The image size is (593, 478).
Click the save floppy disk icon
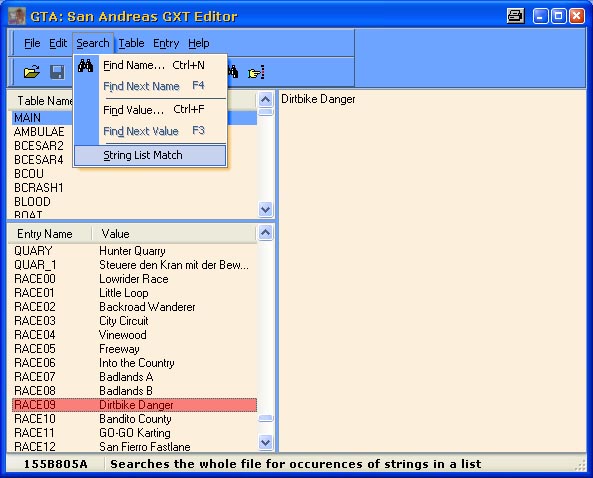coord(57,72)
